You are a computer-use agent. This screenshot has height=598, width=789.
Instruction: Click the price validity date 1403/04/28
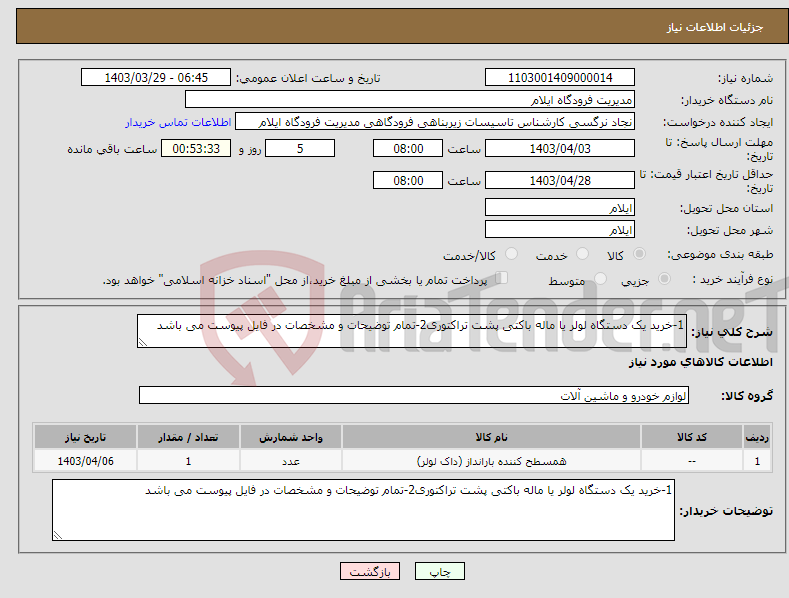pos(560,180)
